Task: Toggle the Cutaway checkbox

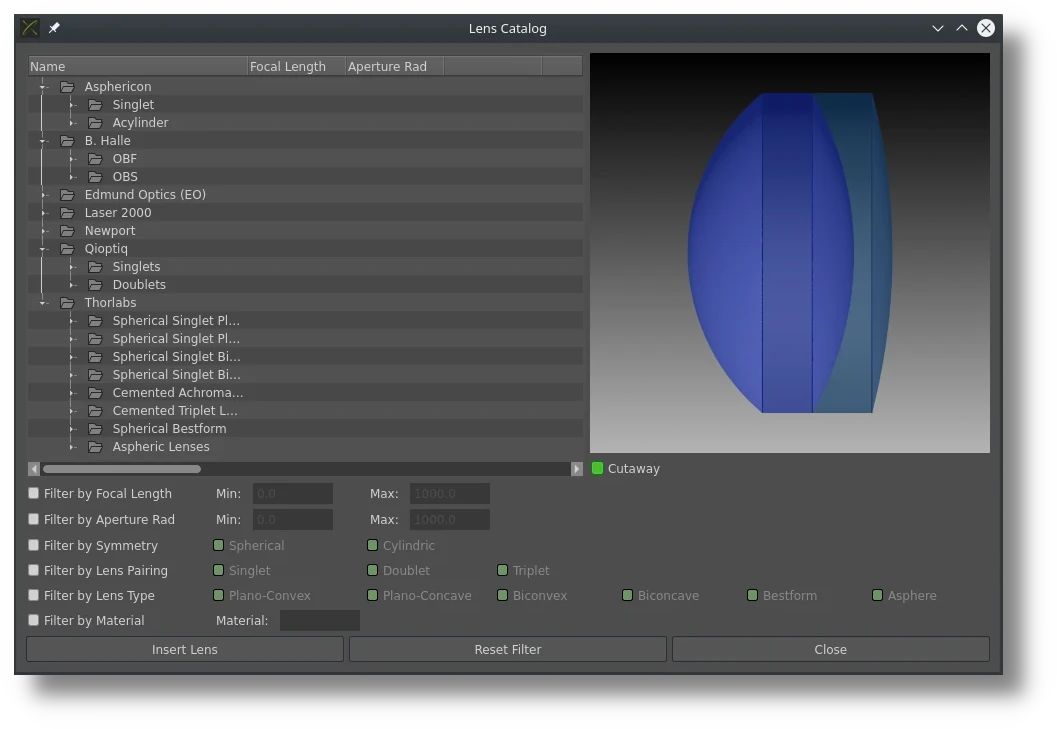Action: pos(598,468)
